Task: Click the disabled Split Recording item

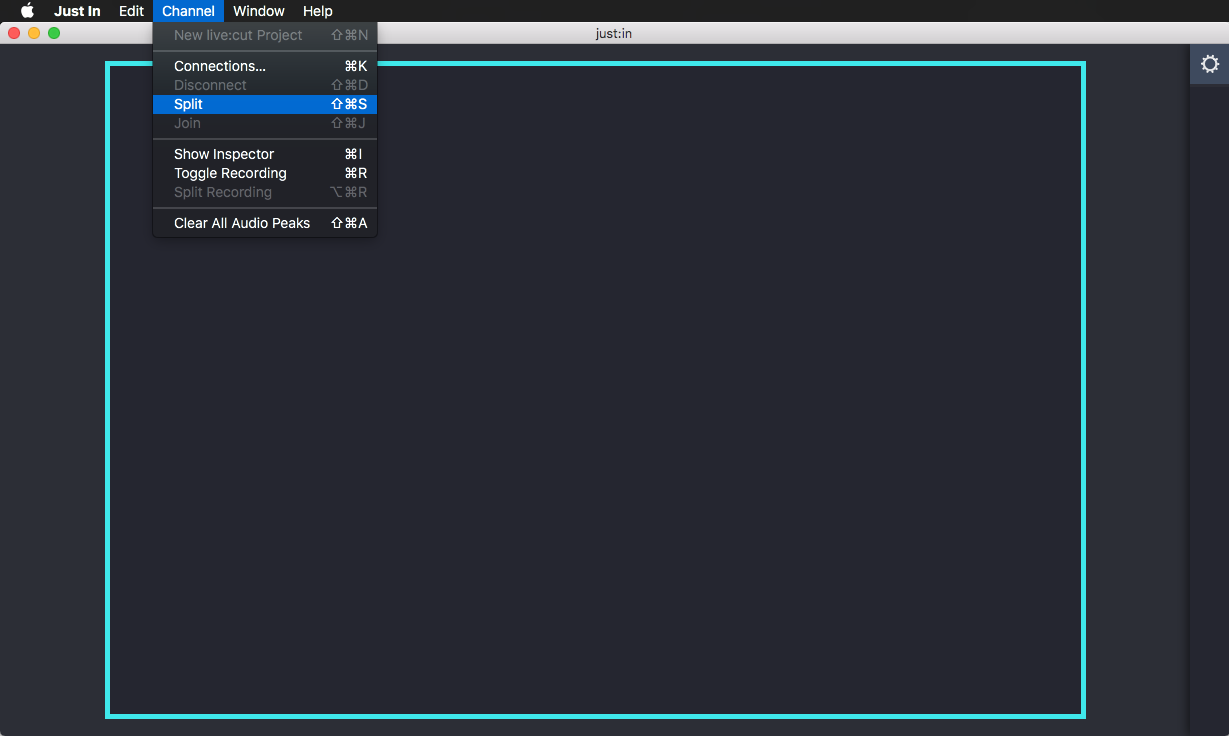Action: 265,192
